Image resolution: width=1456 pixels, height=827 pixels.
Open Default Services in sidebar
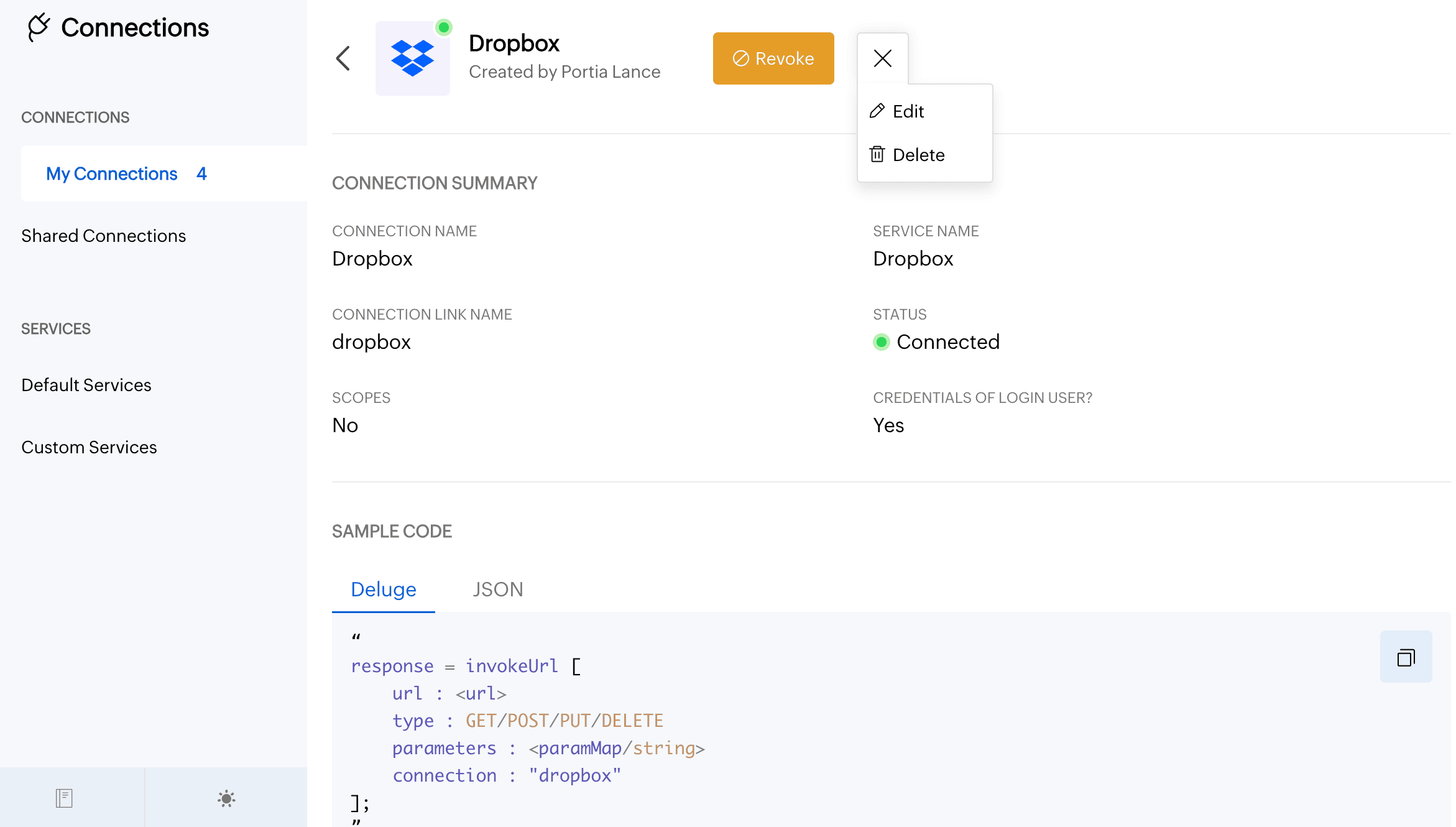click(x=86, y=385)
